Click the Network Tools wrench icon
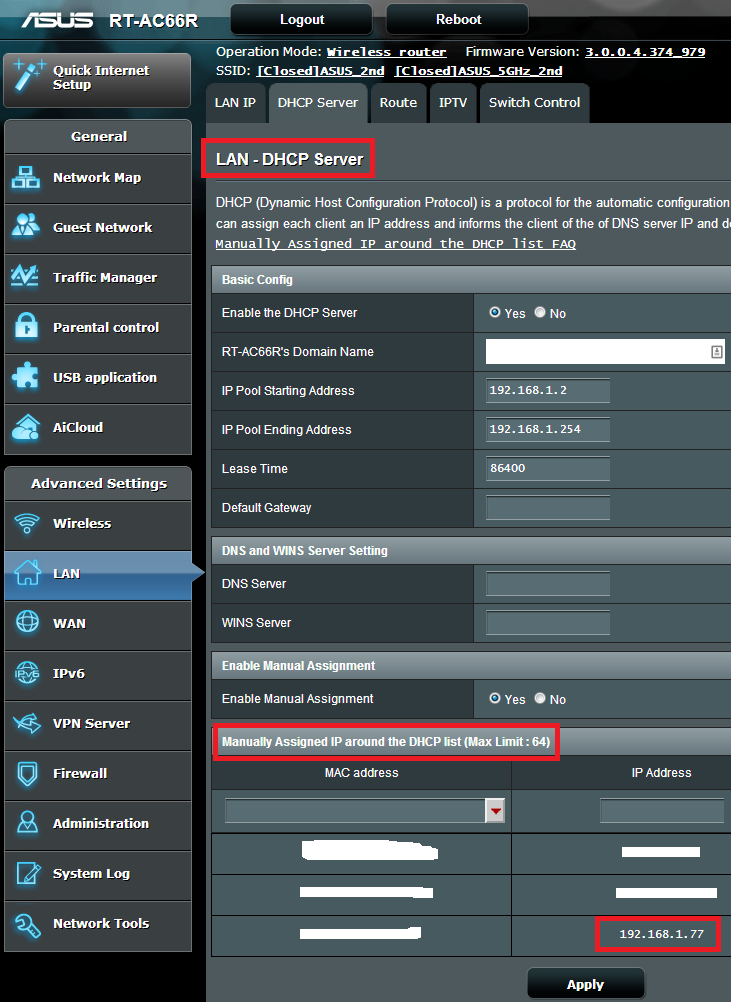 point(26,924)
